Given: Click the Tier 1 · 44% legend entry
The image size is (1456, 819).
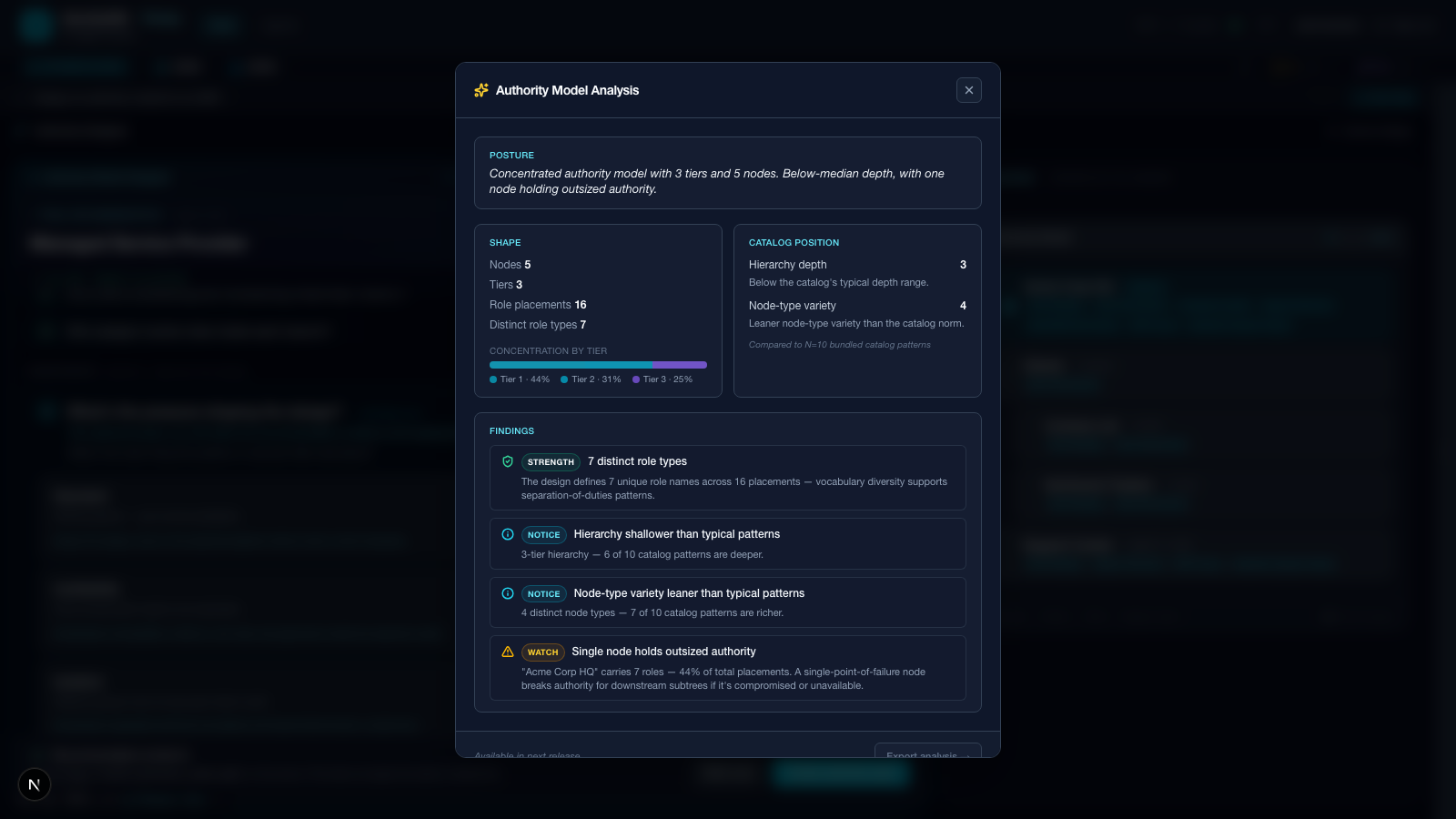Looking at the screenshot, I should pyautogui.click(x=520, y=379).
